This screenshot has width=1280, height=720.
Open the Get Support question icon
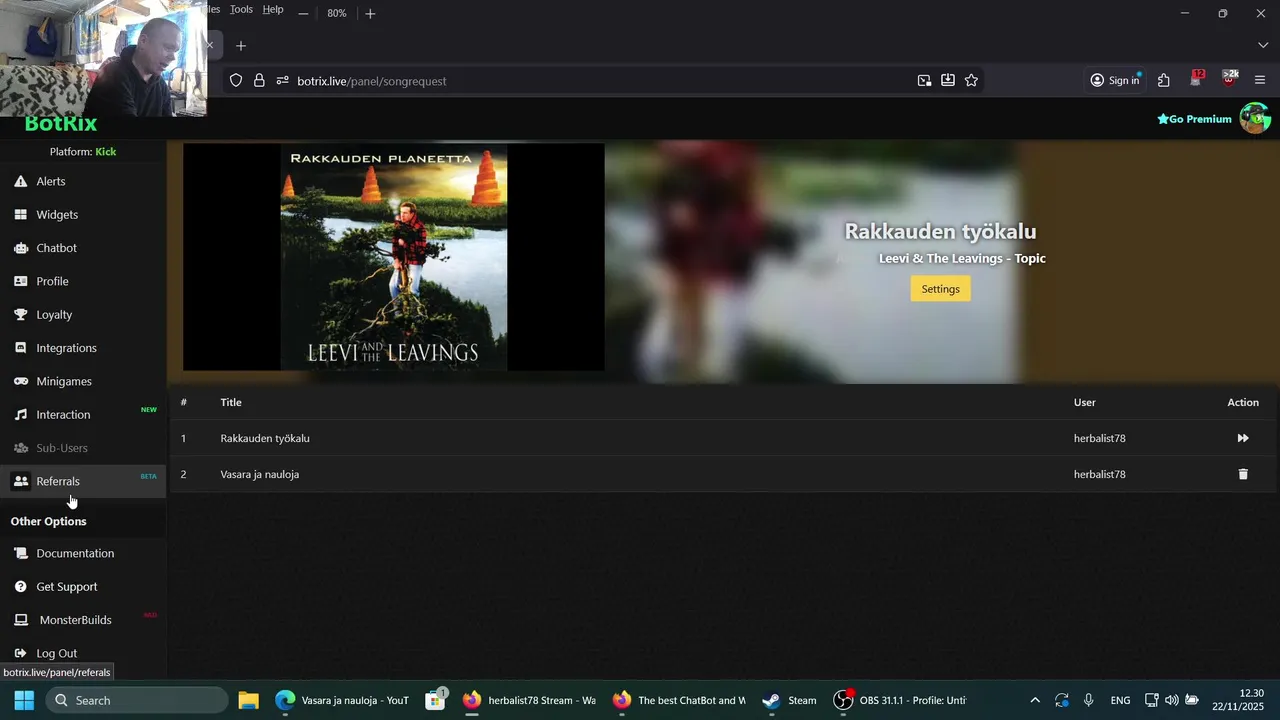(20, 586)
